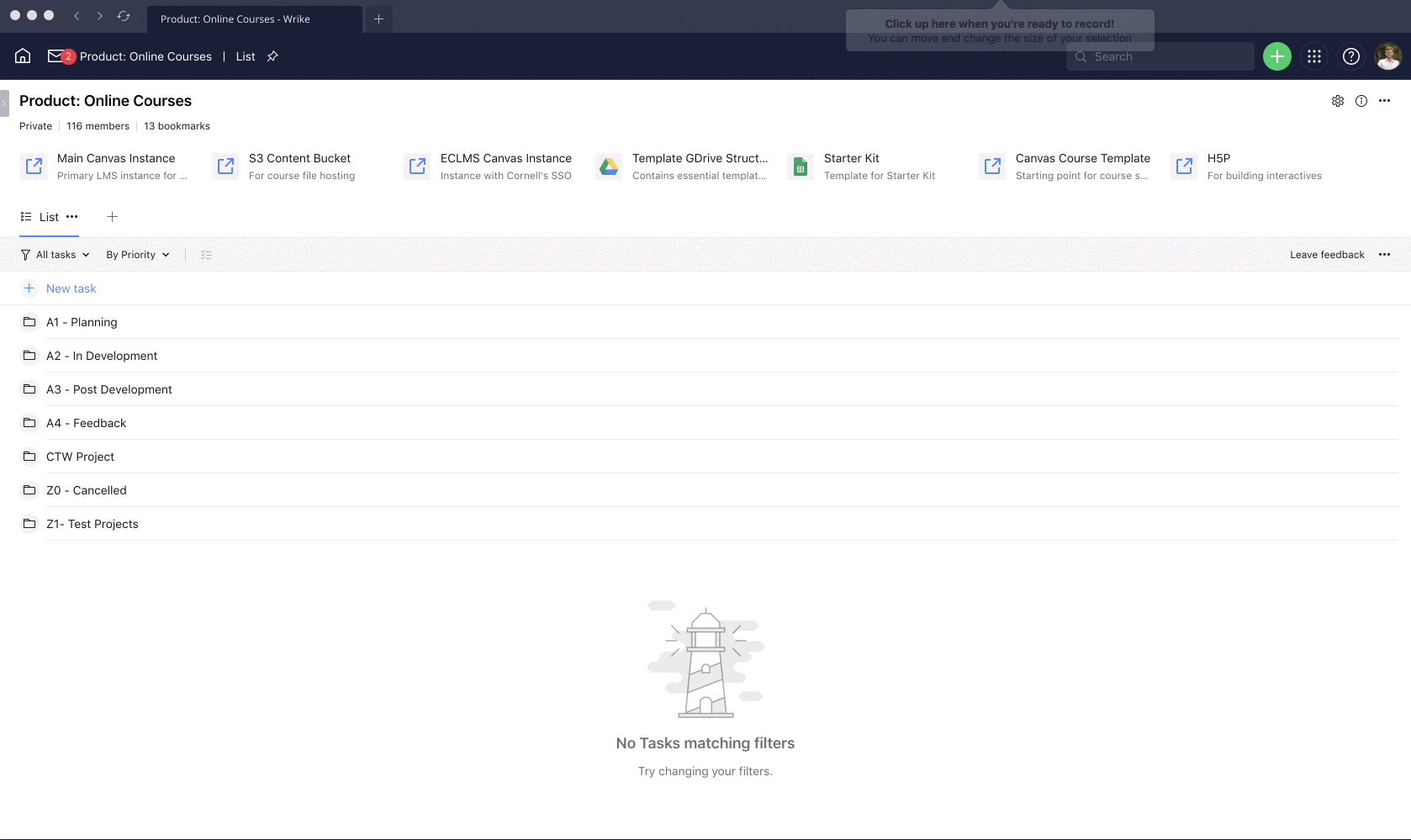The height and width of the screenshot is (840, 1411).
Task: Open a new browser tab
Action: tap(378, 18)
